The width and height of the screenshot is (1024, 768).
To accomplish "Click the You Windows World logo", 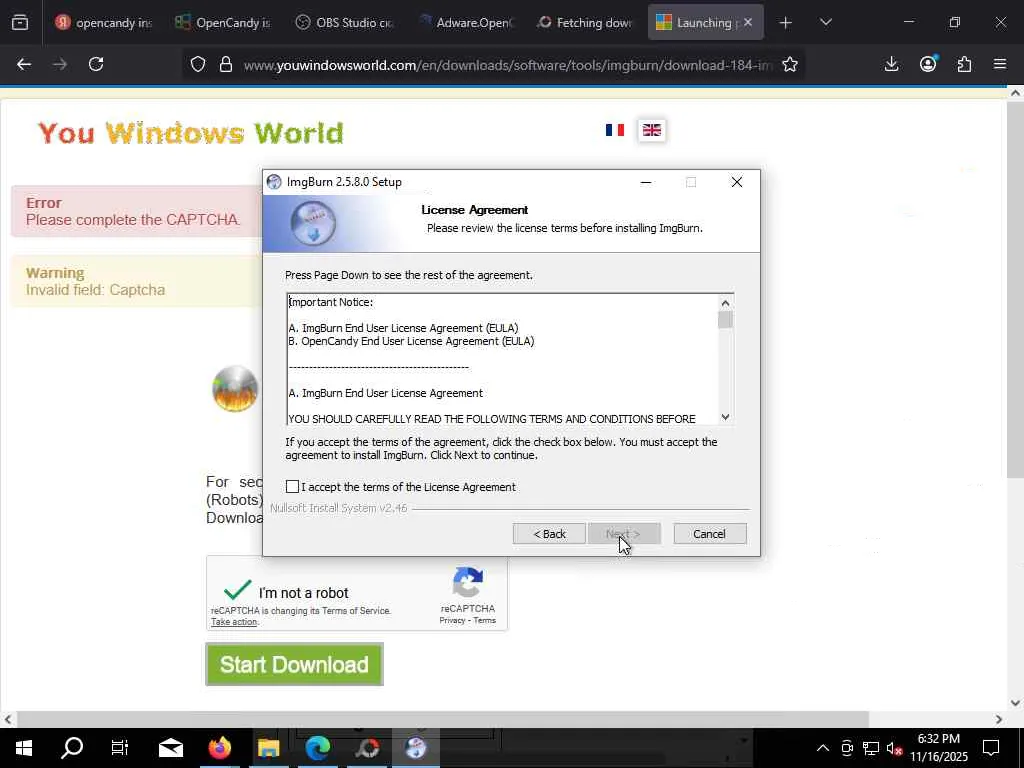I will tap(191, 133).
